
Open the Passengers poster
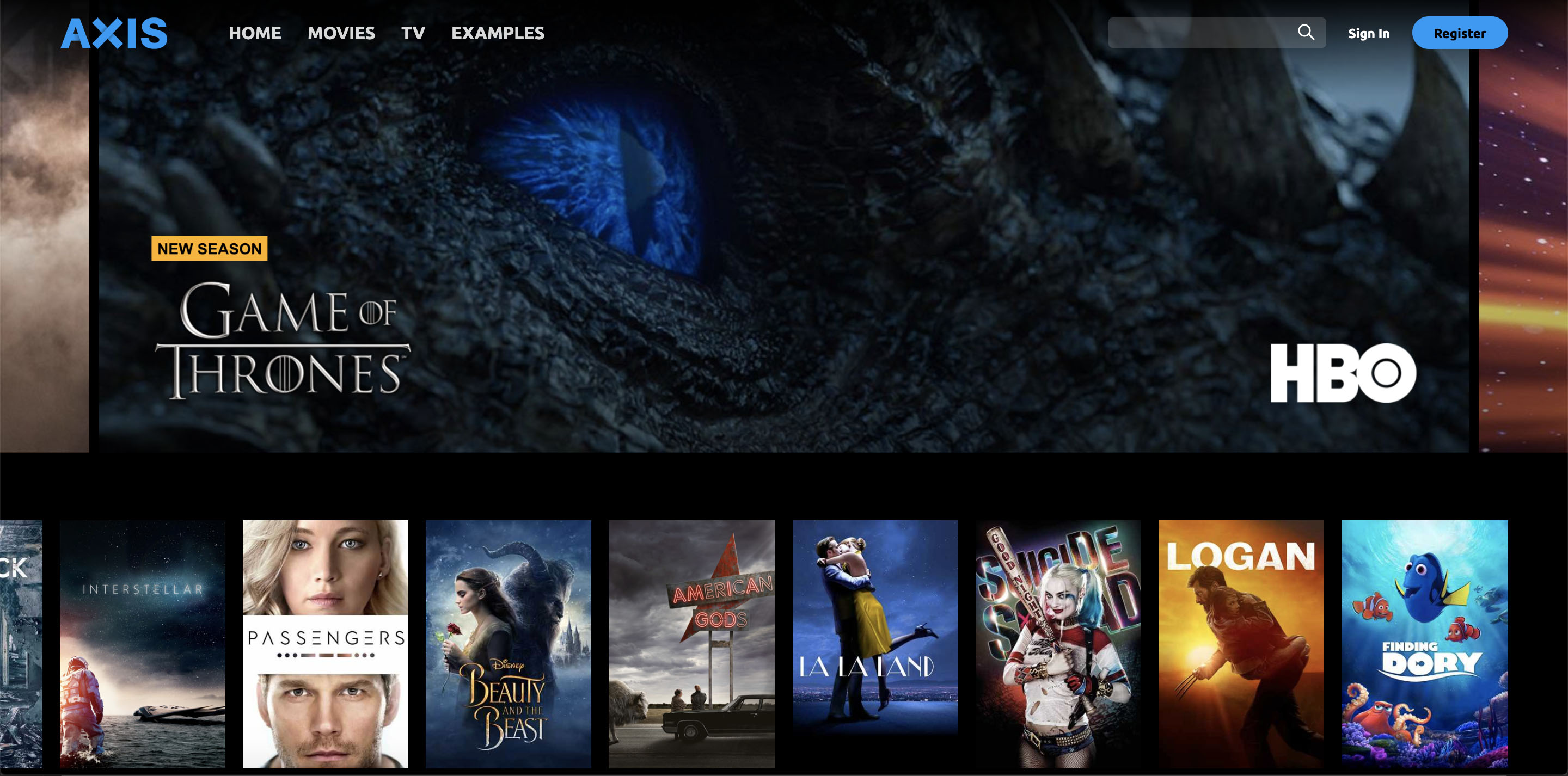(326, 644)
